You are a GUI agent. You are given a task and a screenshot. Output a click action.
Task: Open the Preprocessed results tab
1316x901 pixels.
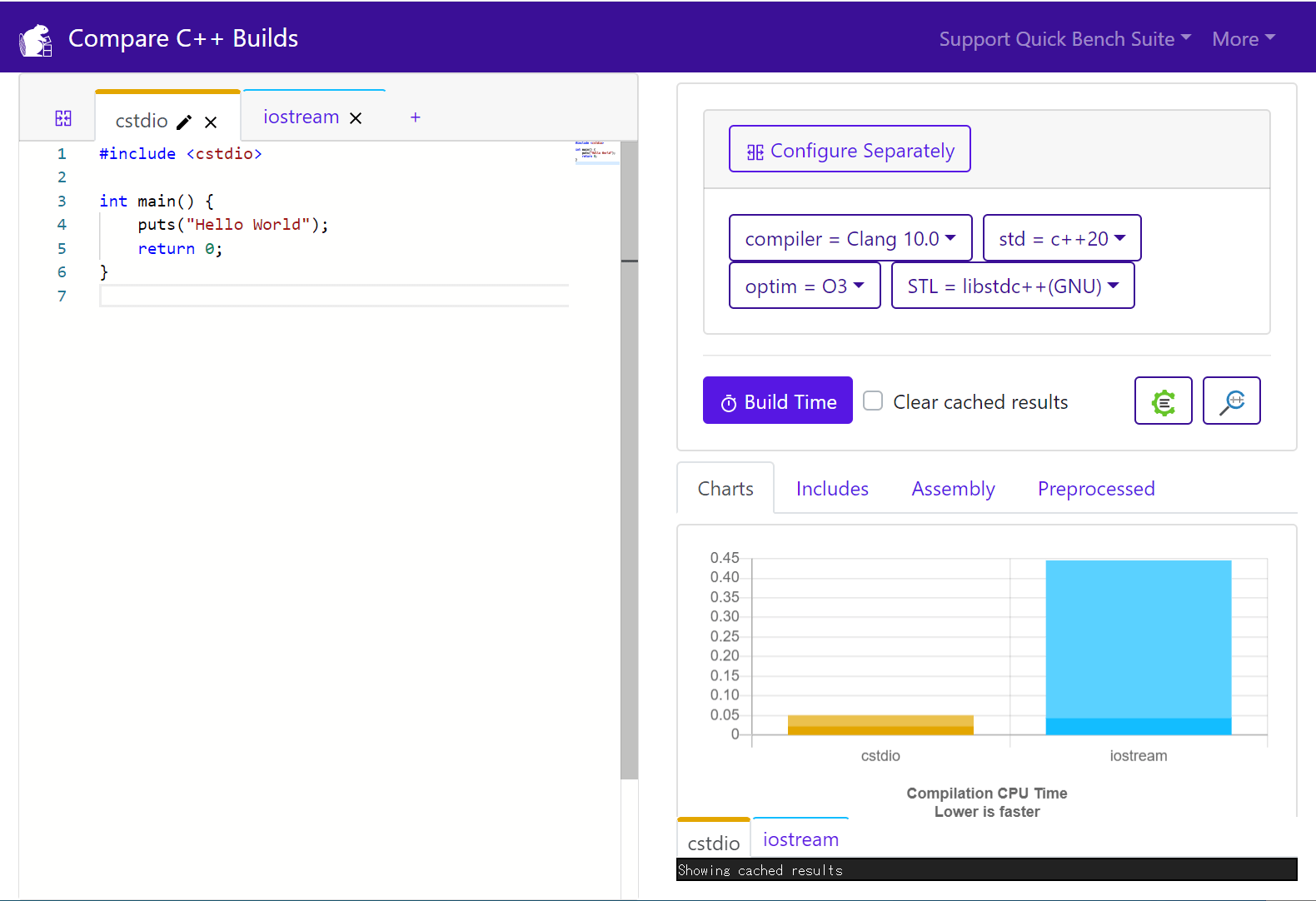1096,488
